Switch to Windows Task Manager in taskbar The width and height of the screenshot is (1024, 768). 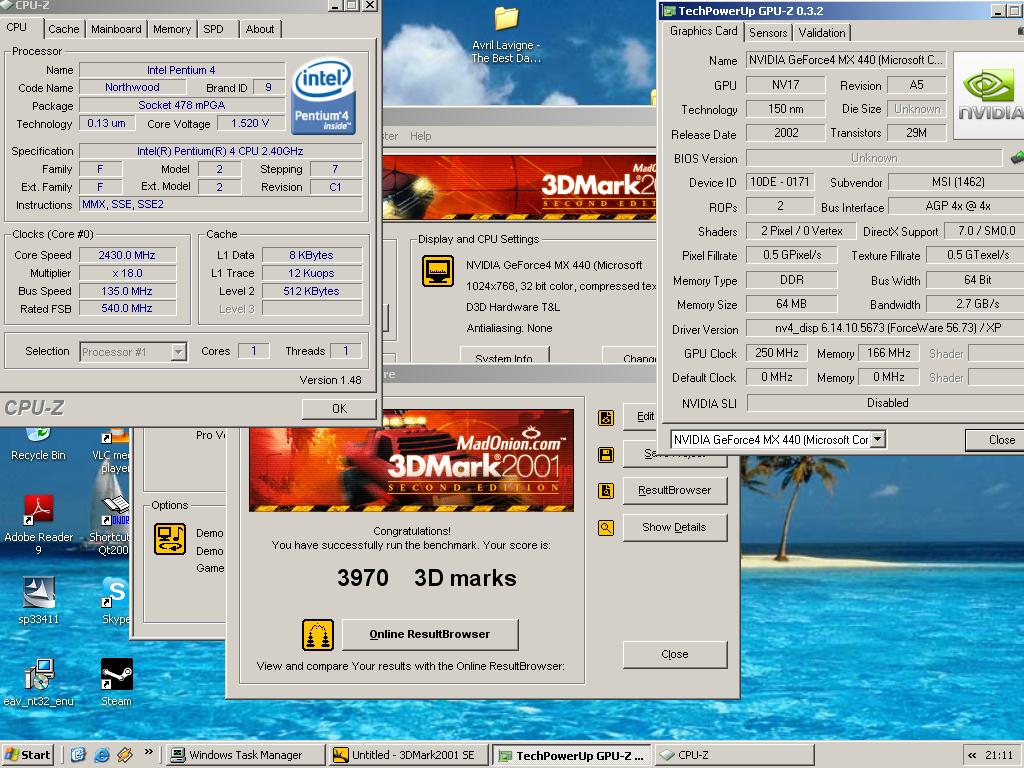[245, 755]
